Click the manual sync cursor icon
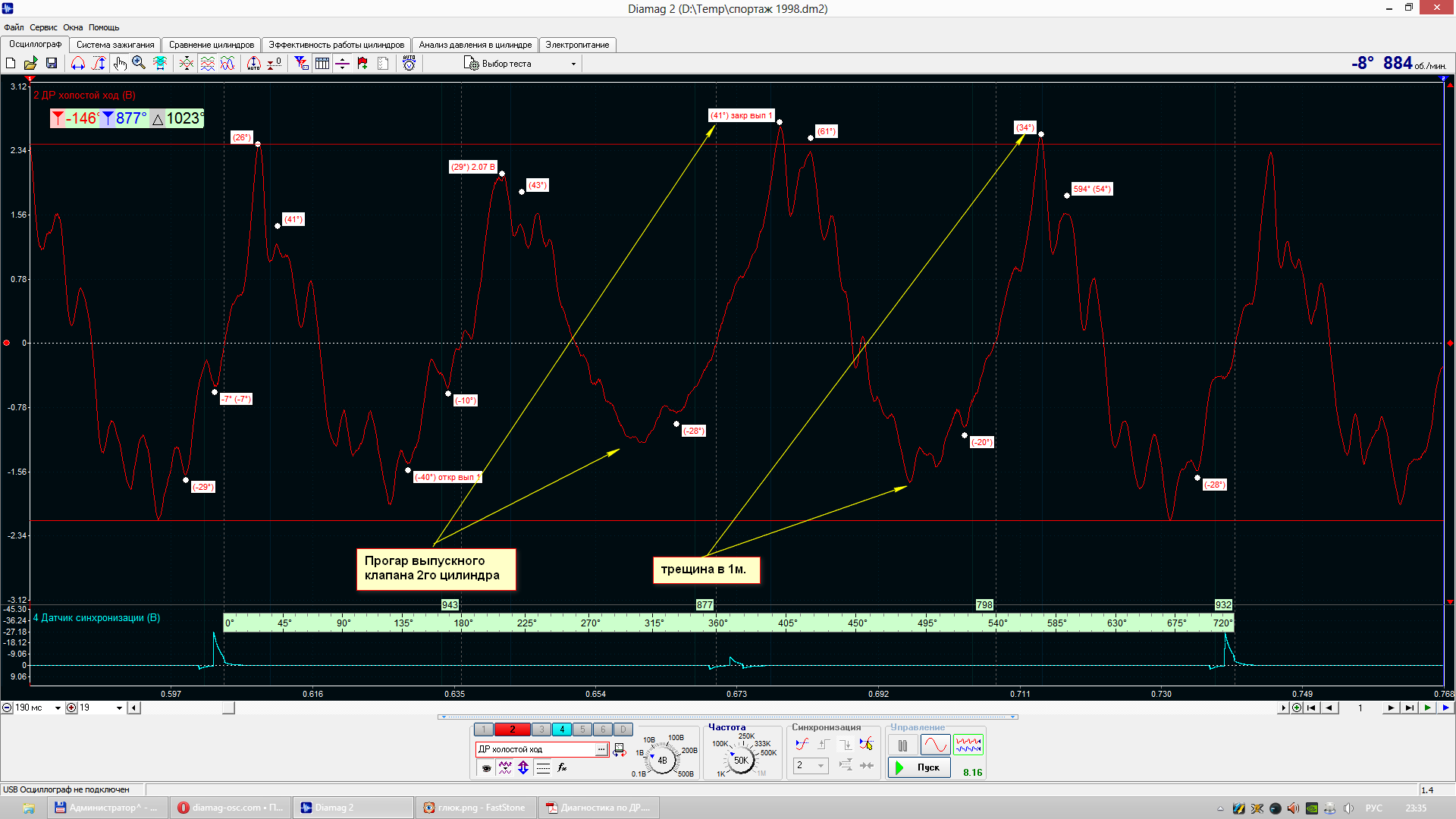Viewport: 1456px width, 819px height. 866,745
